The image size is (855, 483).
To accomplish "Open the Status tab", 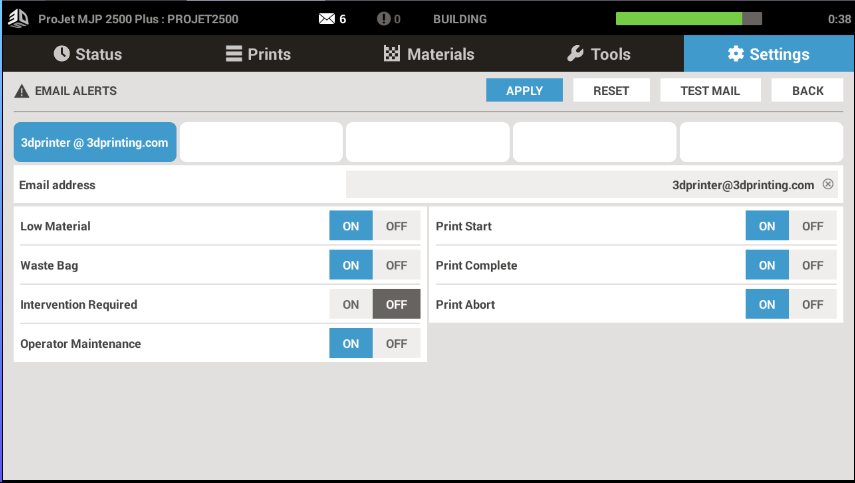I will coord(87,54).
